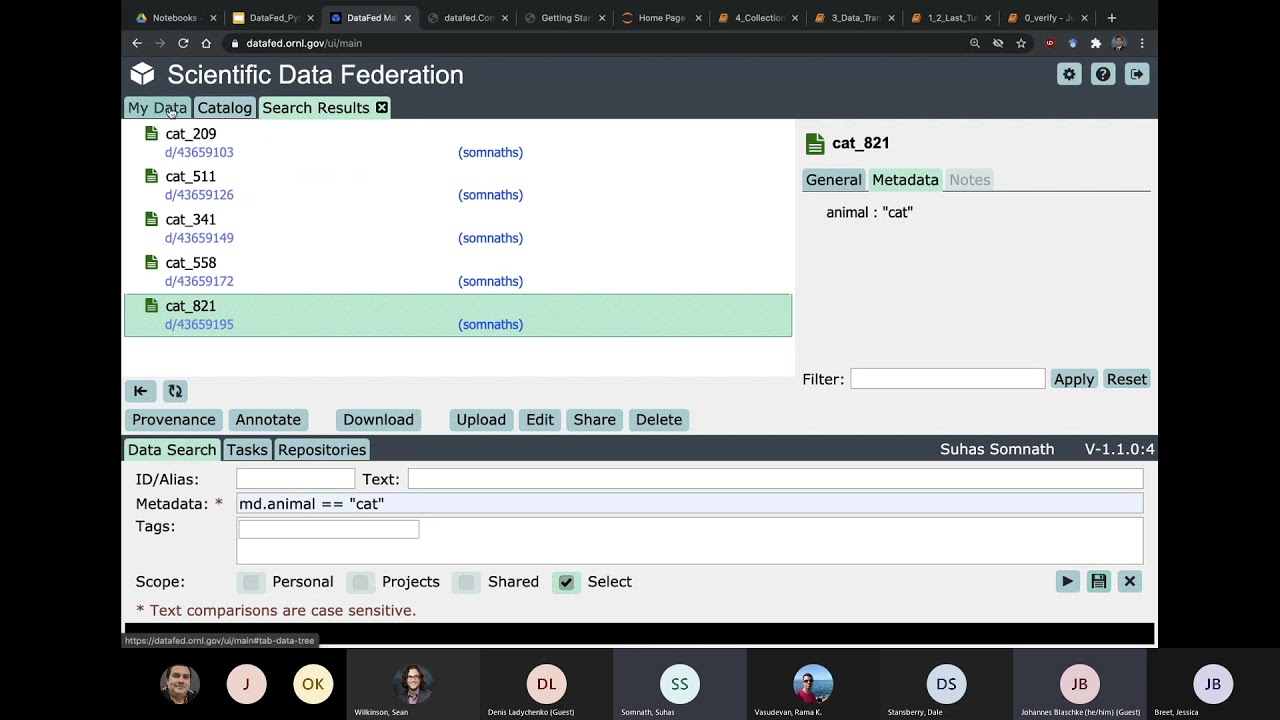Open the Metadata details tab
Viewport: 1280px width, 720px height.
(905, 180)
